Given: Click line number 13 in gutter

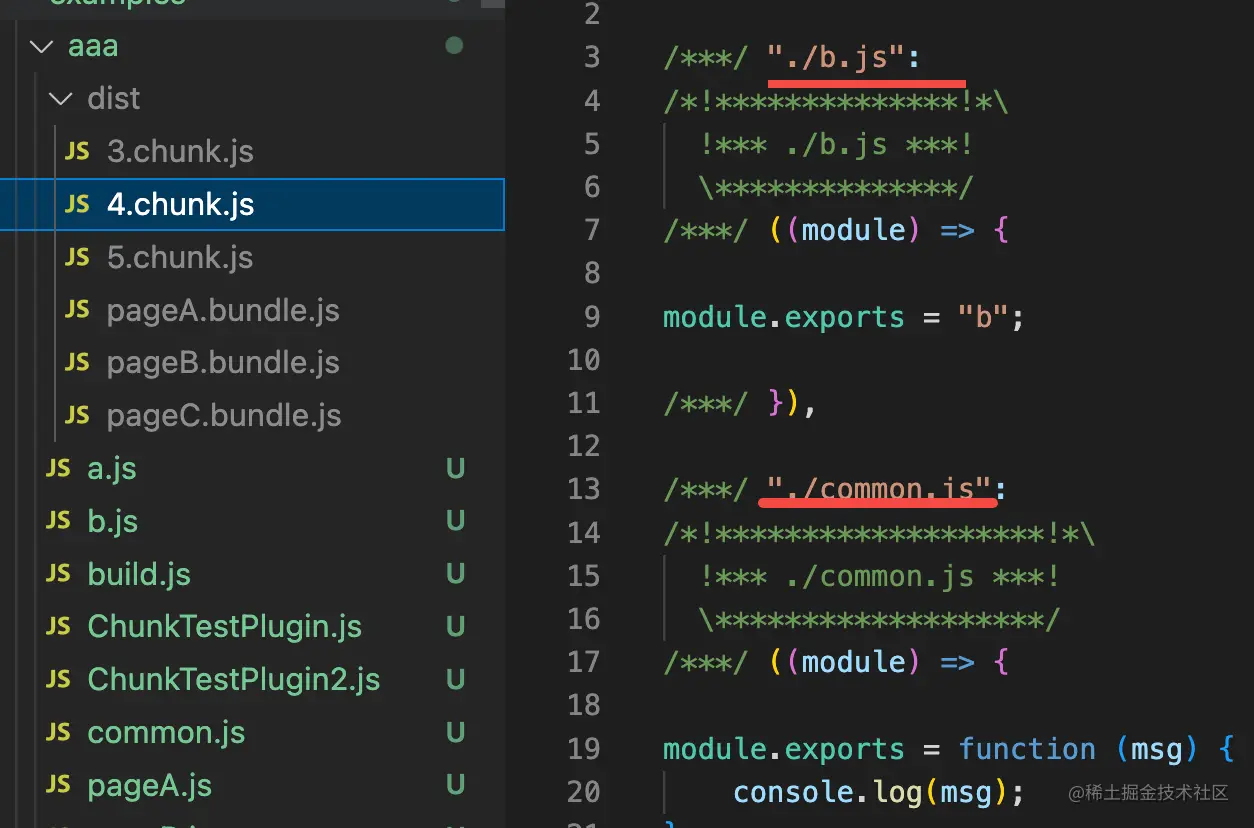Looking at the screenshot, I should pos(584,489).
